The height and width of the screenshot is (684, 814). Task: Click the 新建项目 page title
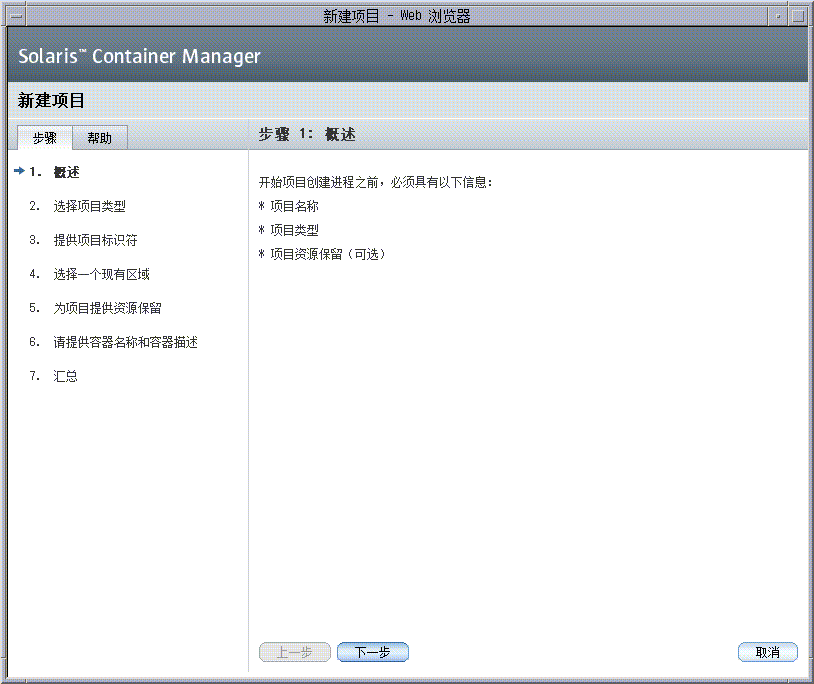(x=51, y=100)
